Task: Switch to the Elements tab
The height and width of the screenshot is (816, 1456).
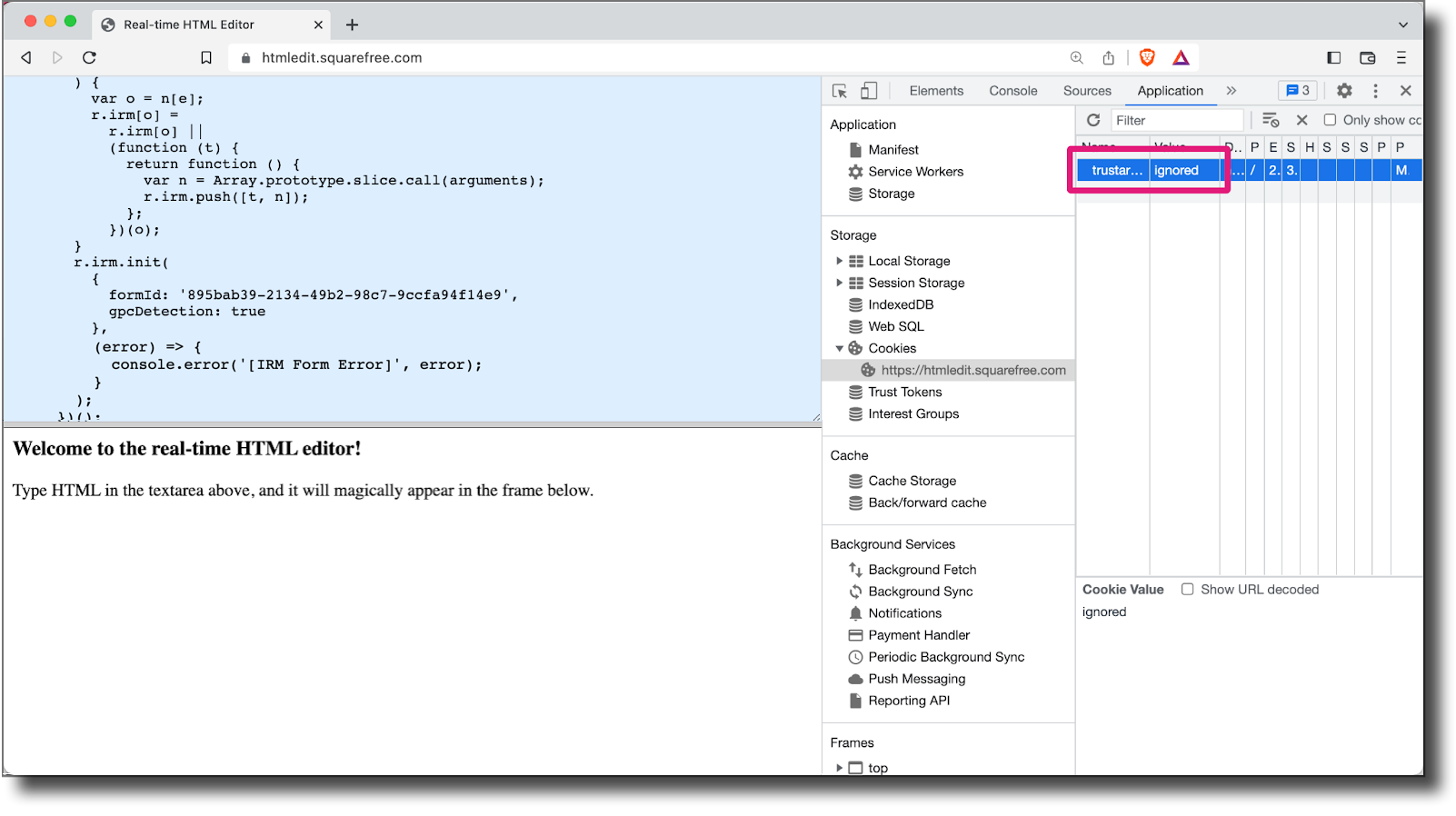Action: [x=936, y=91]
